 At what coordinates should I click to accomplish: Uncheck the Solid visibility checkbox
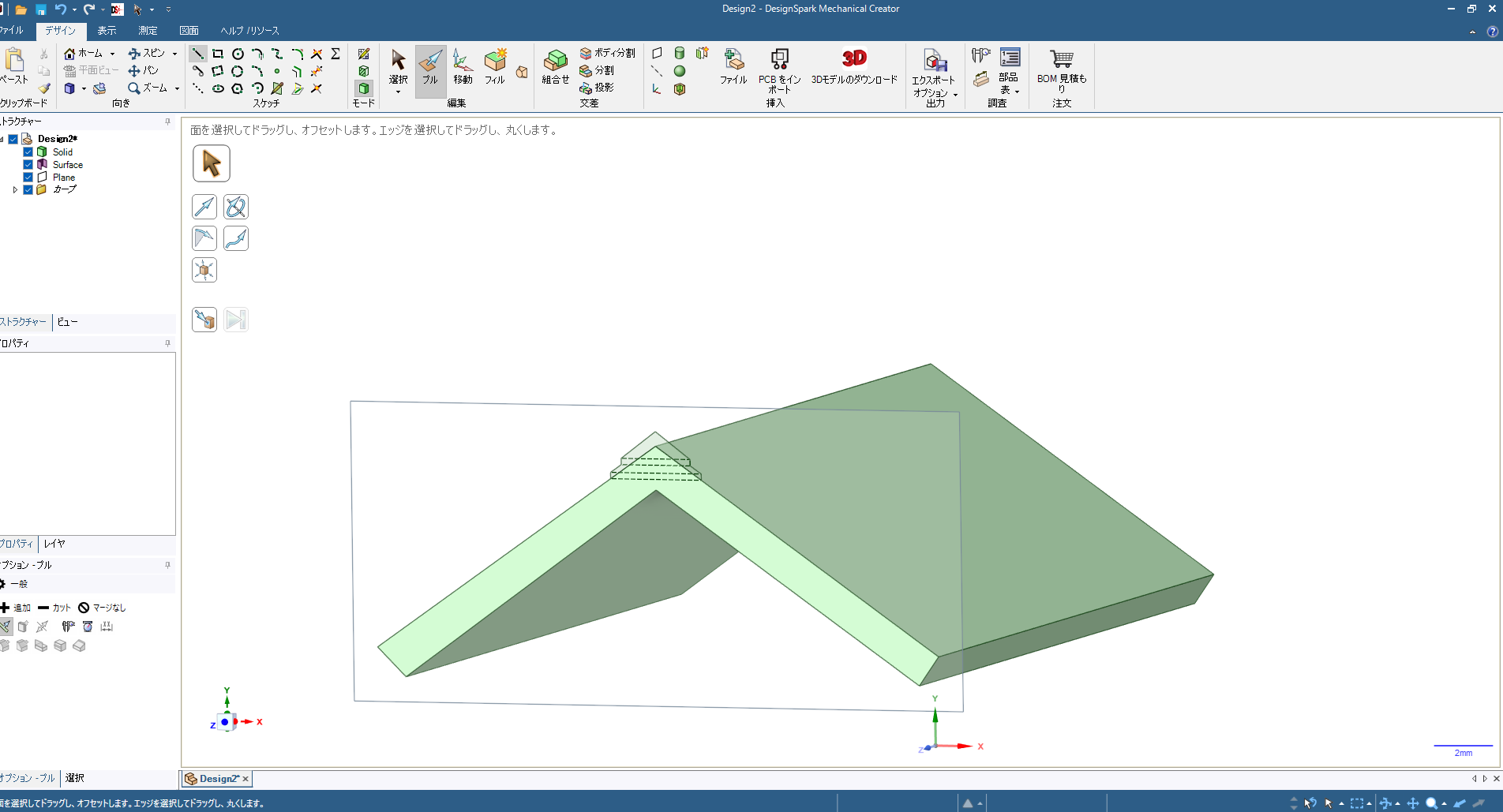coord(28,152)
